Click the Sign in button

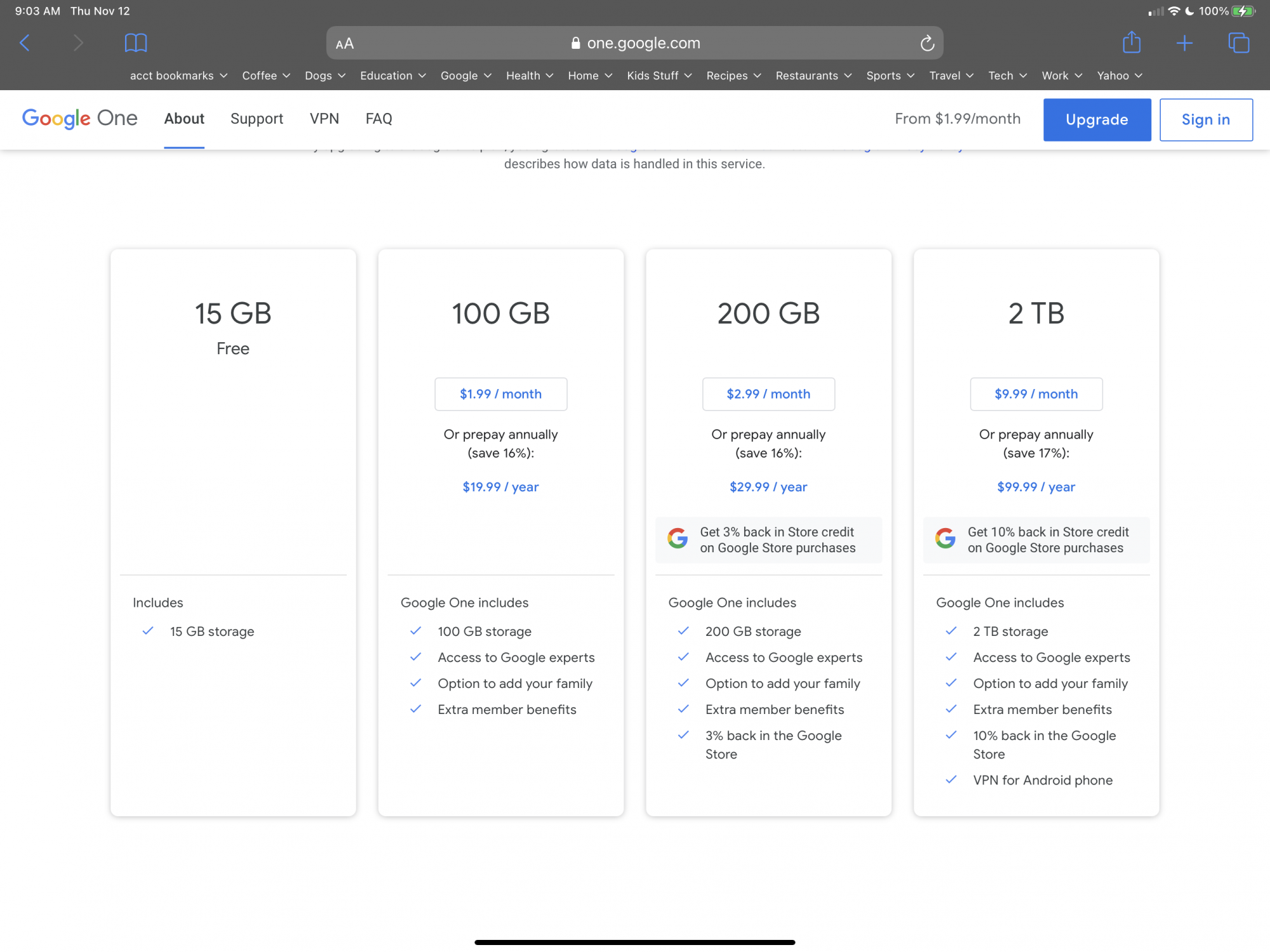[x=1205, y=119]
